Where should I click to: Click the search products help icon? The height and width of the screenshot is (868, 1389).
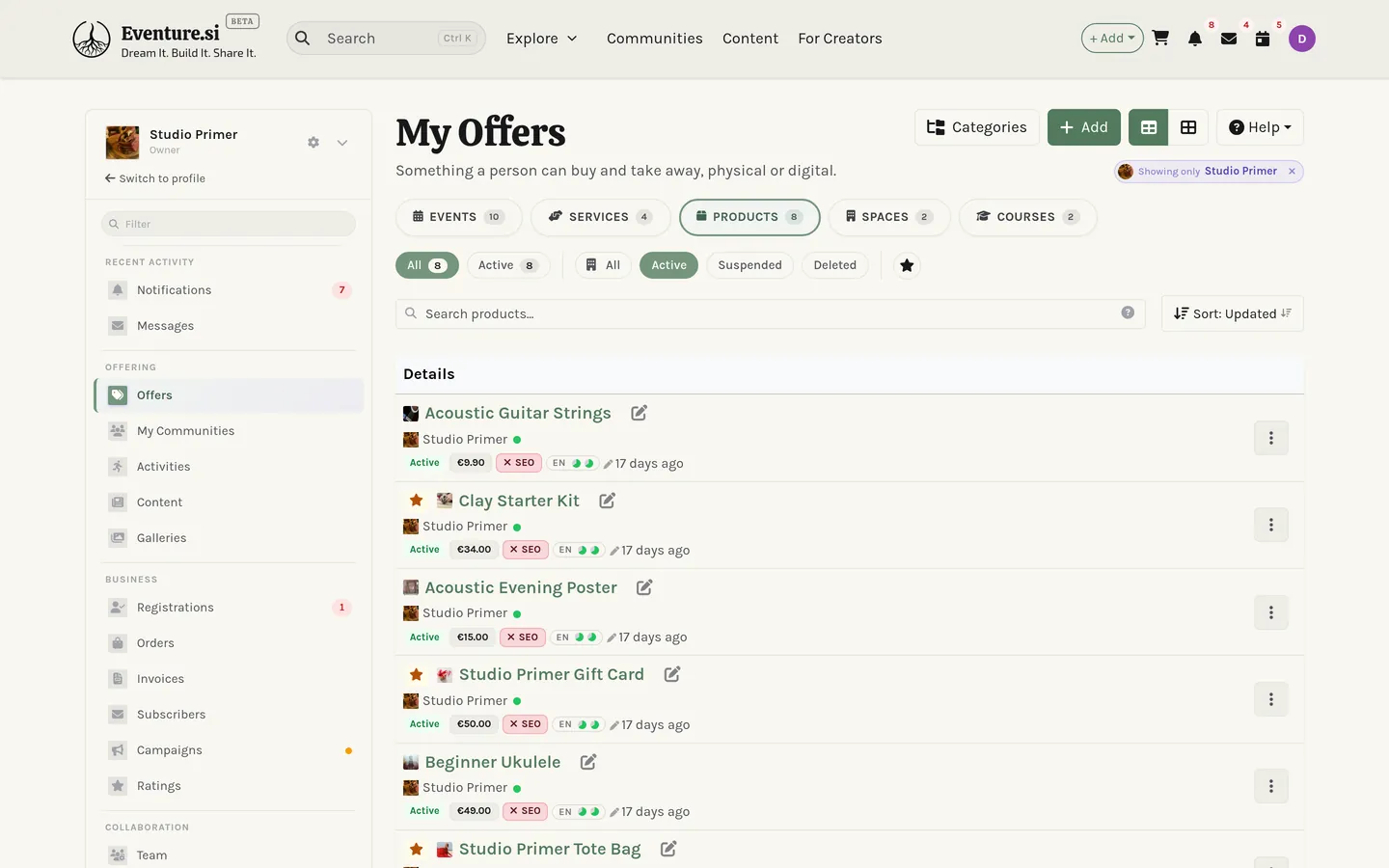click(x=1128, y=312)
